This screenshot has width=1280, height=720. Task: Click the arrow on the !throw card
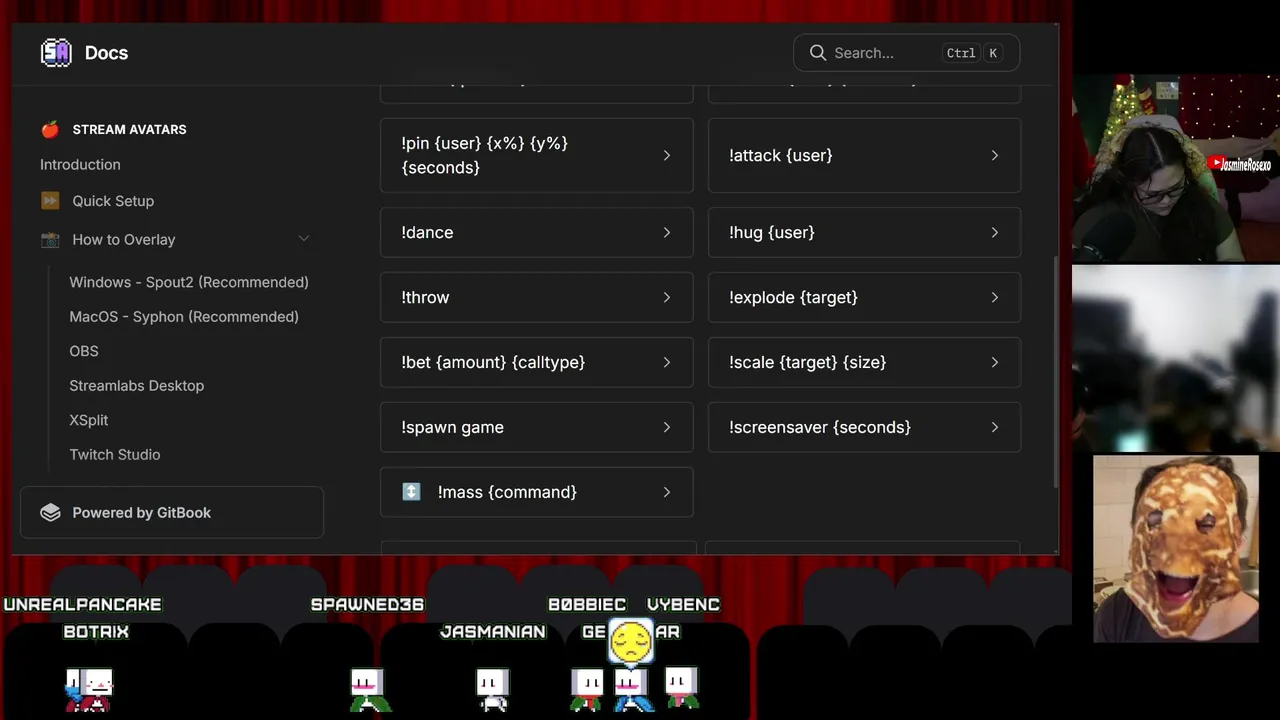click(667, 297)
